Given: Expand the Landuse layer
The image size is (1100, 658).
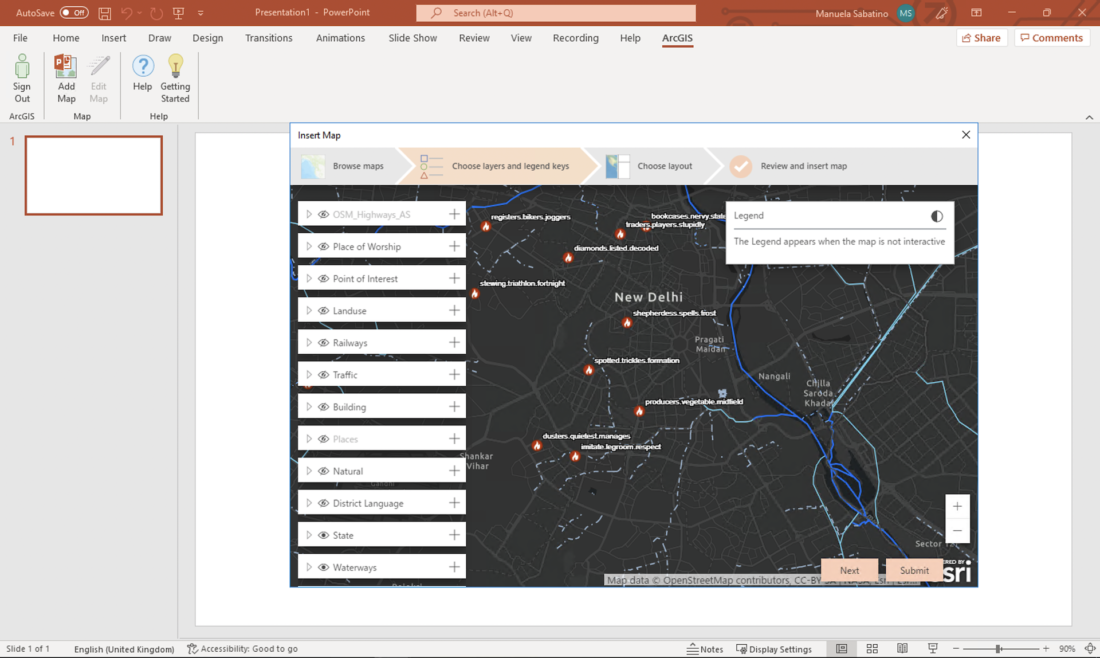Looking at the screenshot, I should click(x=309, y=310).
